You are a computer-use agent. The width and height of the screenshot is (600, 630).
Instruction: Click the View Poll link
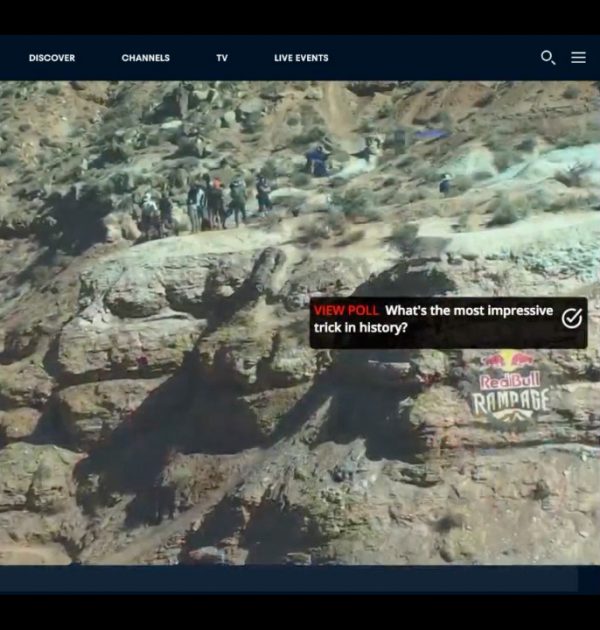346,311
